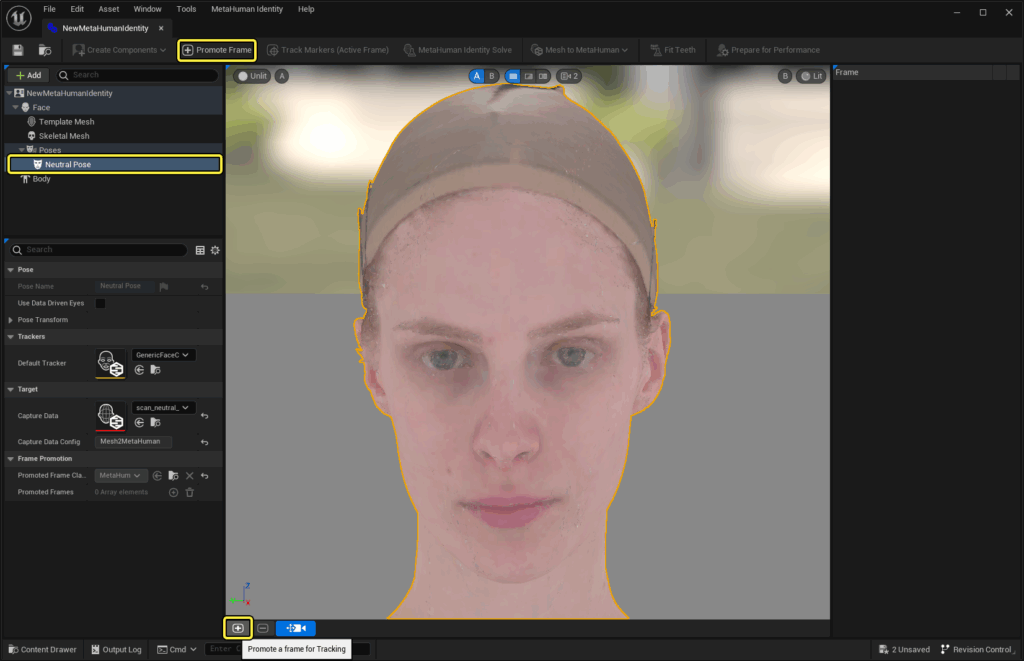The image size is (1024, 661).
Task: Toggle the Unlit view mode
Action: 252,75
